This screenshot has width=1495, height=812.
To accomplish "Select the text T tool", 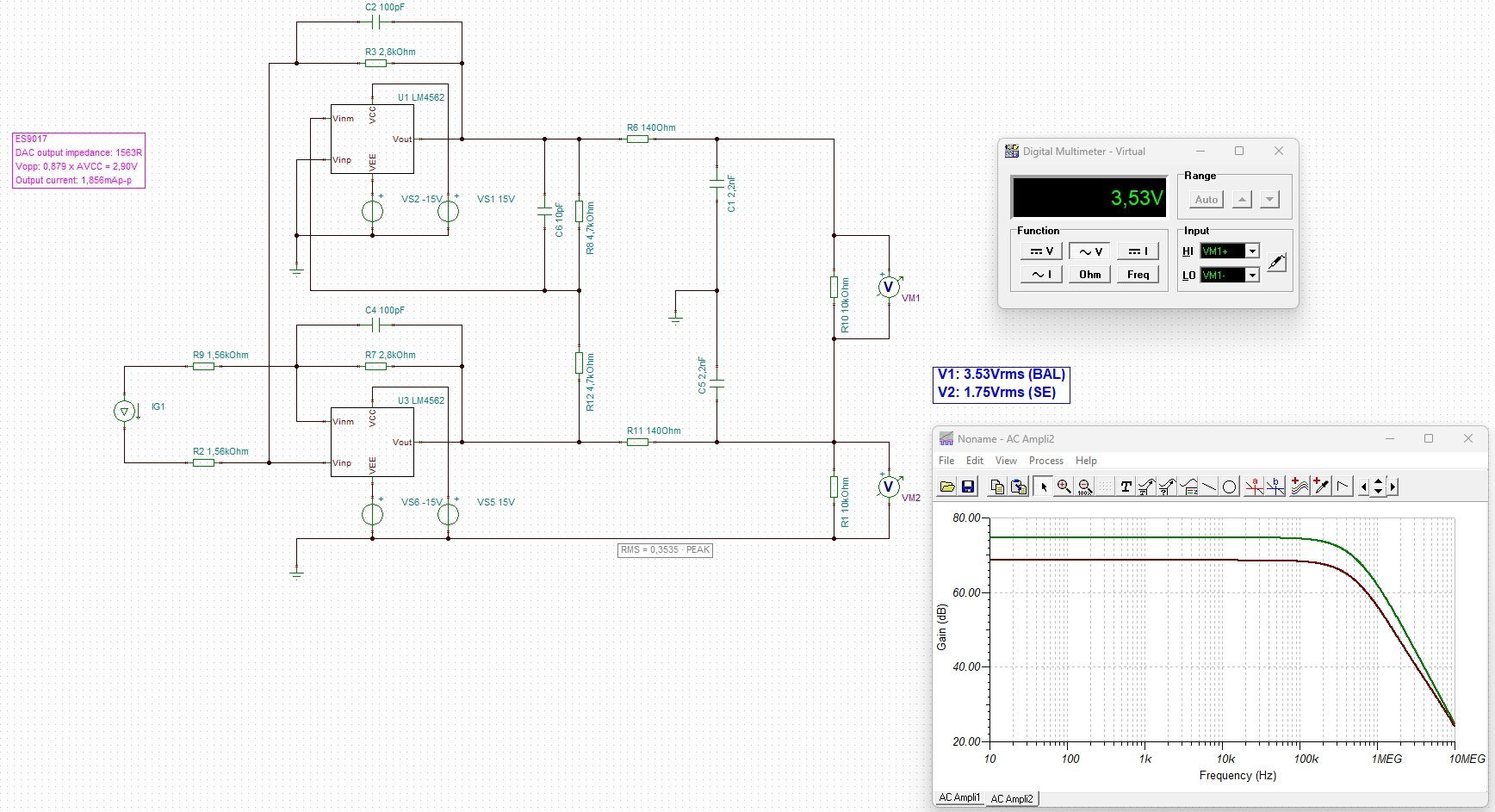I will (x=1126, y=487).
